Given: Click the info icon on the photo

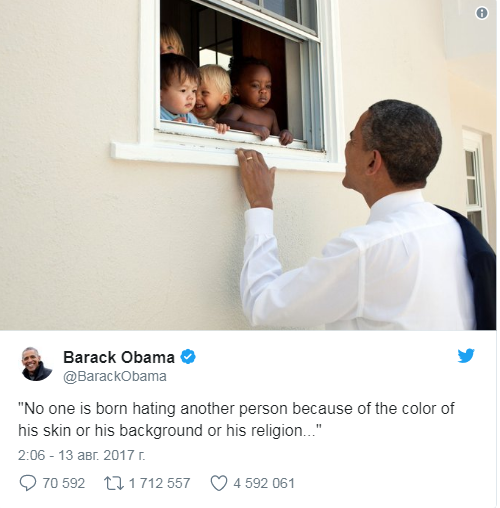Looking at the screenshot, I should pos(481,13).
